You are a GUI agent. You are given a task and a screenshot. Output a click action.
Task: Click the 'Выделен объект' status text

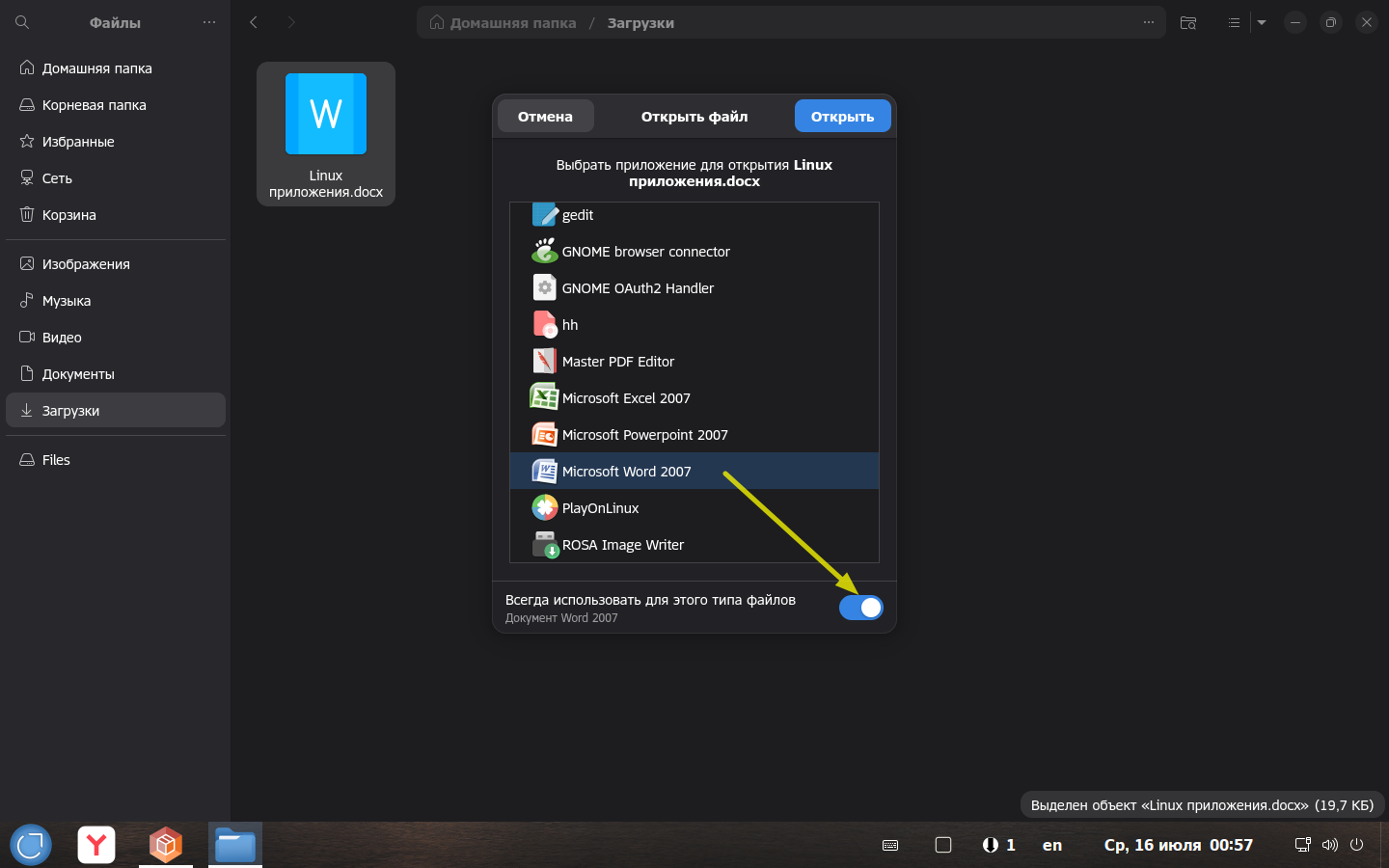[1202, 805]
